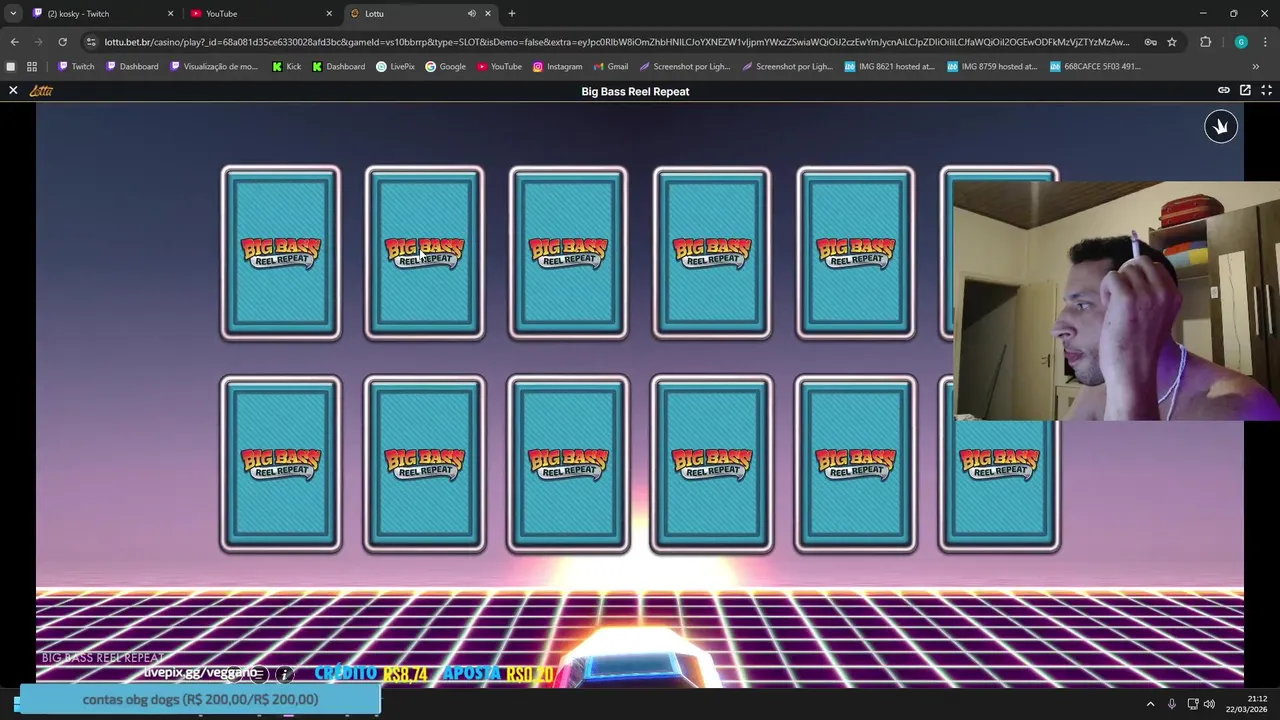Mute the Lottu tab speaker icon
1280x720 pixels.
click(x=471, y=14)
